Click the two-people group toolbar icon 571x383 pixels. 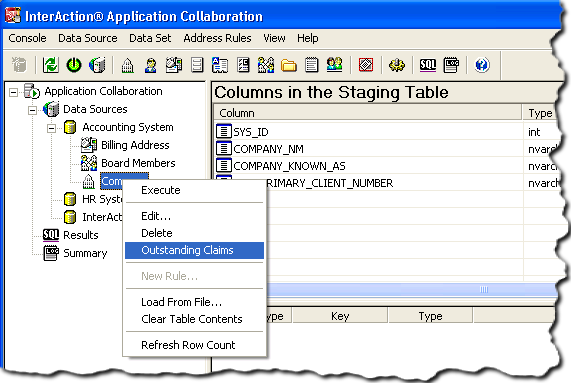334,65
